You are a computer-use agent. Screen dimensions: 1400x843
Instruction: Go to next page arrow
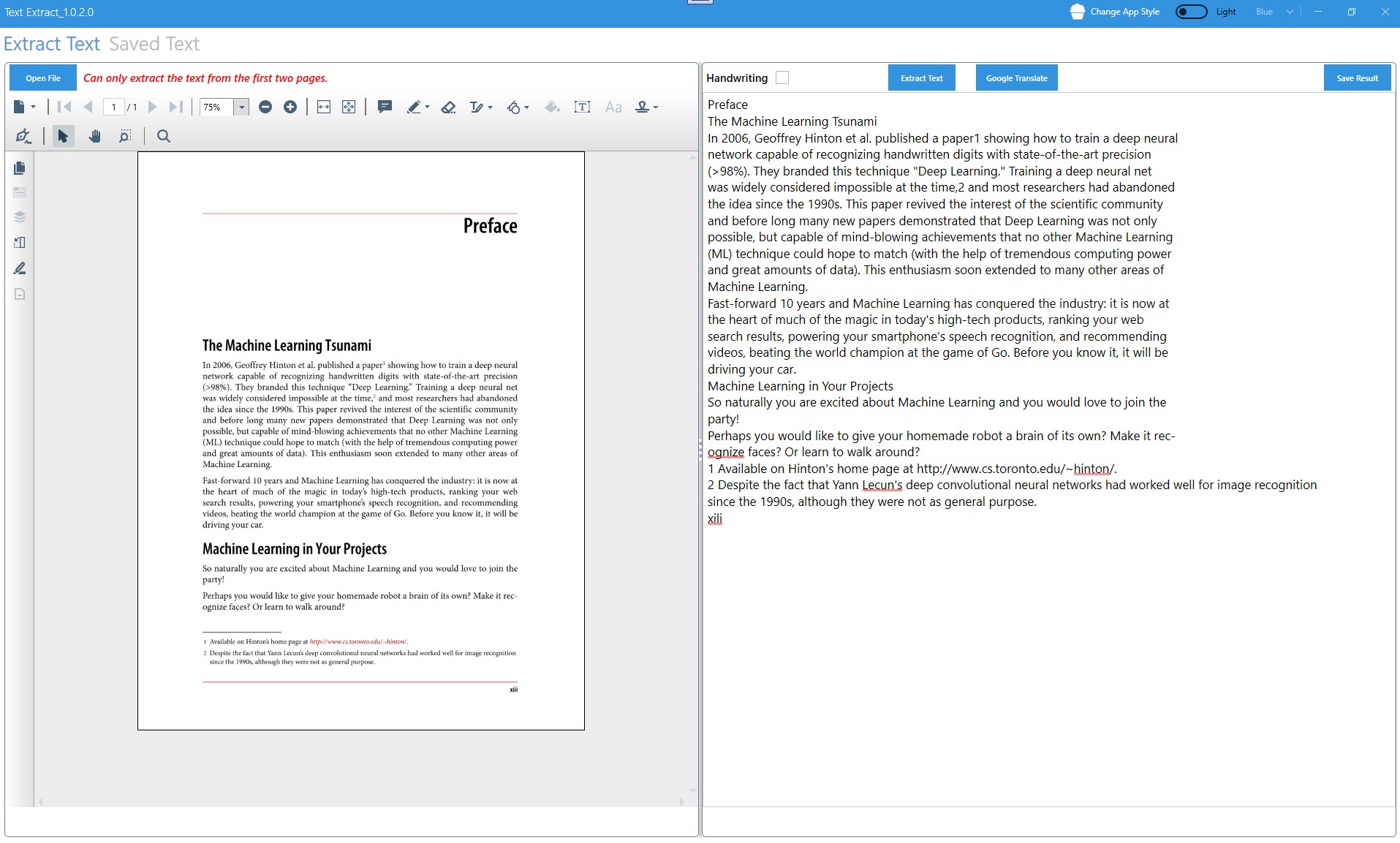[152, 107]
